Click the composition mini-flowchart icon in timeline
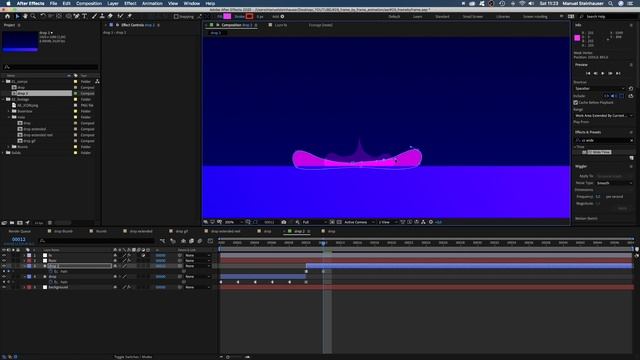Screen dimensions: 640x360 point(162,241)
